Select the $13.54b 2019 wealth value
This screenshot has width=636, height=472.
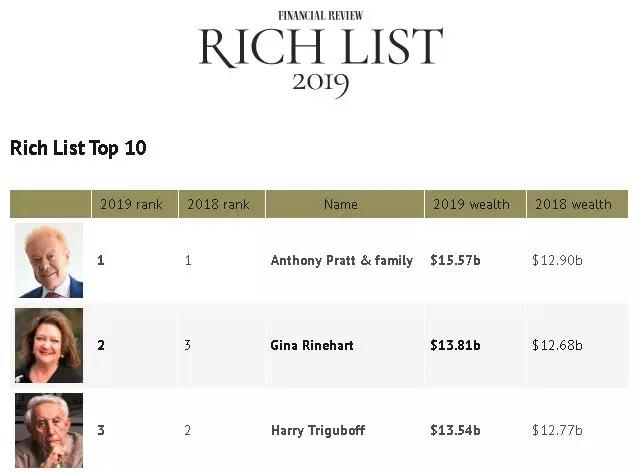(455, 431)
